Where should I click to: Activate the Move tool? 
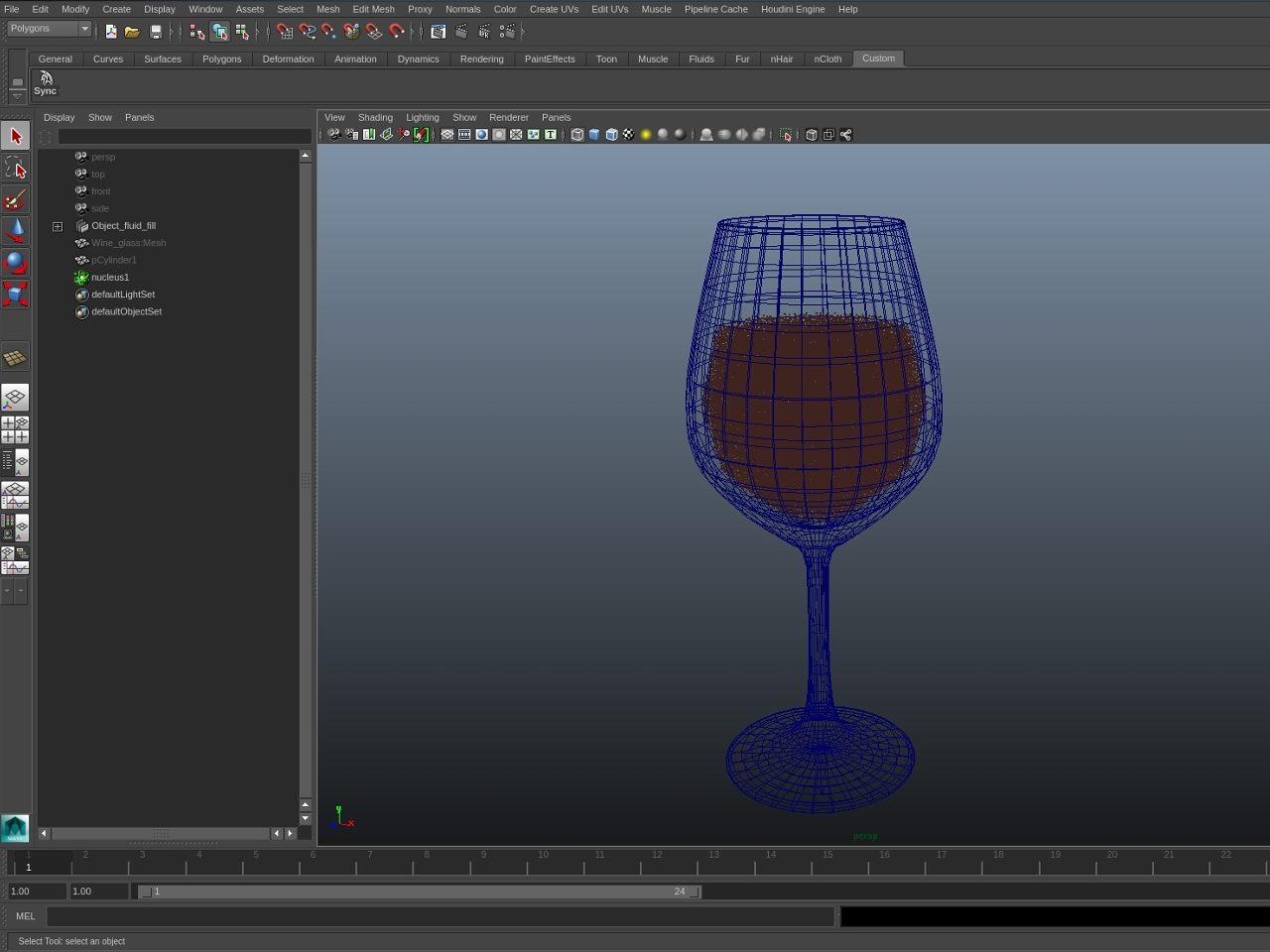coord(15,230)
